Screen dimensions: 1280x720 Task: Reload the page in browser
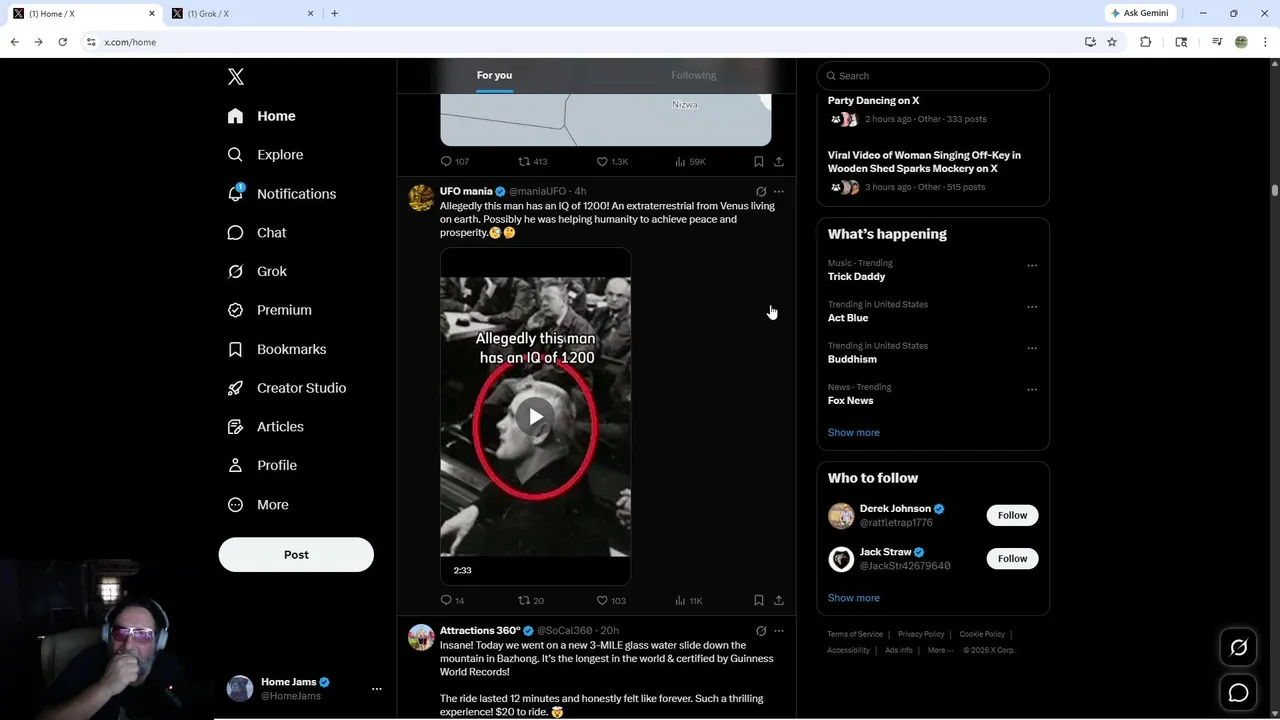click(x=62, y=42)
